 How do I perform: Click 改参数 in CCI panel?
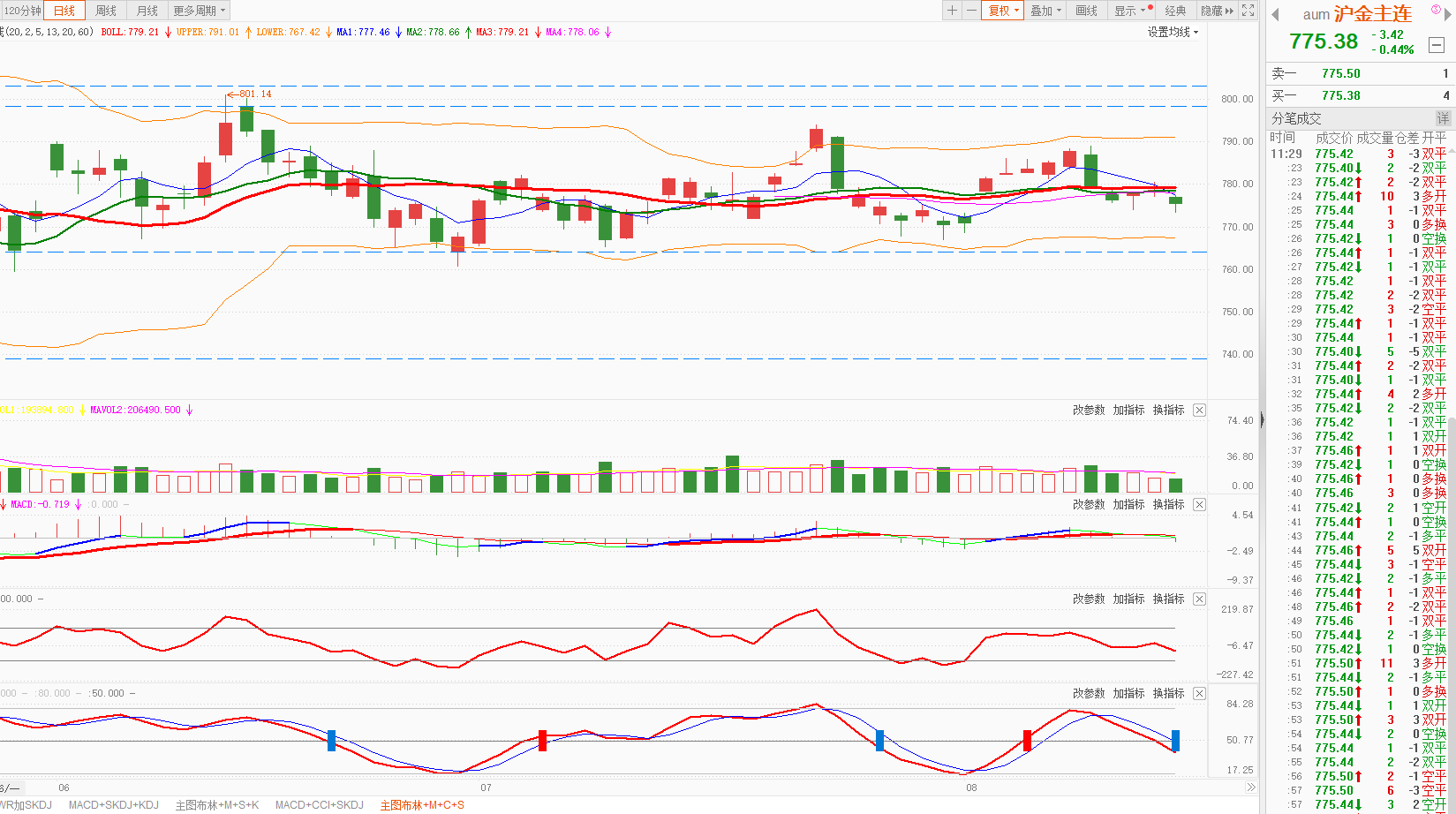pos(1089,599)
